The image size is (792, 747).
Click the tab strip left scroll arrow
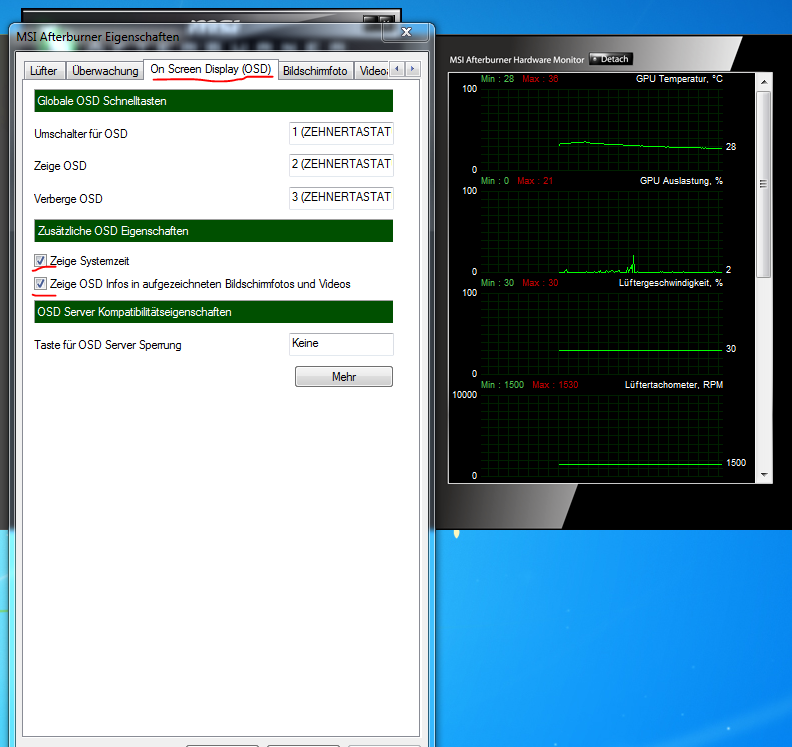[397, 69]
